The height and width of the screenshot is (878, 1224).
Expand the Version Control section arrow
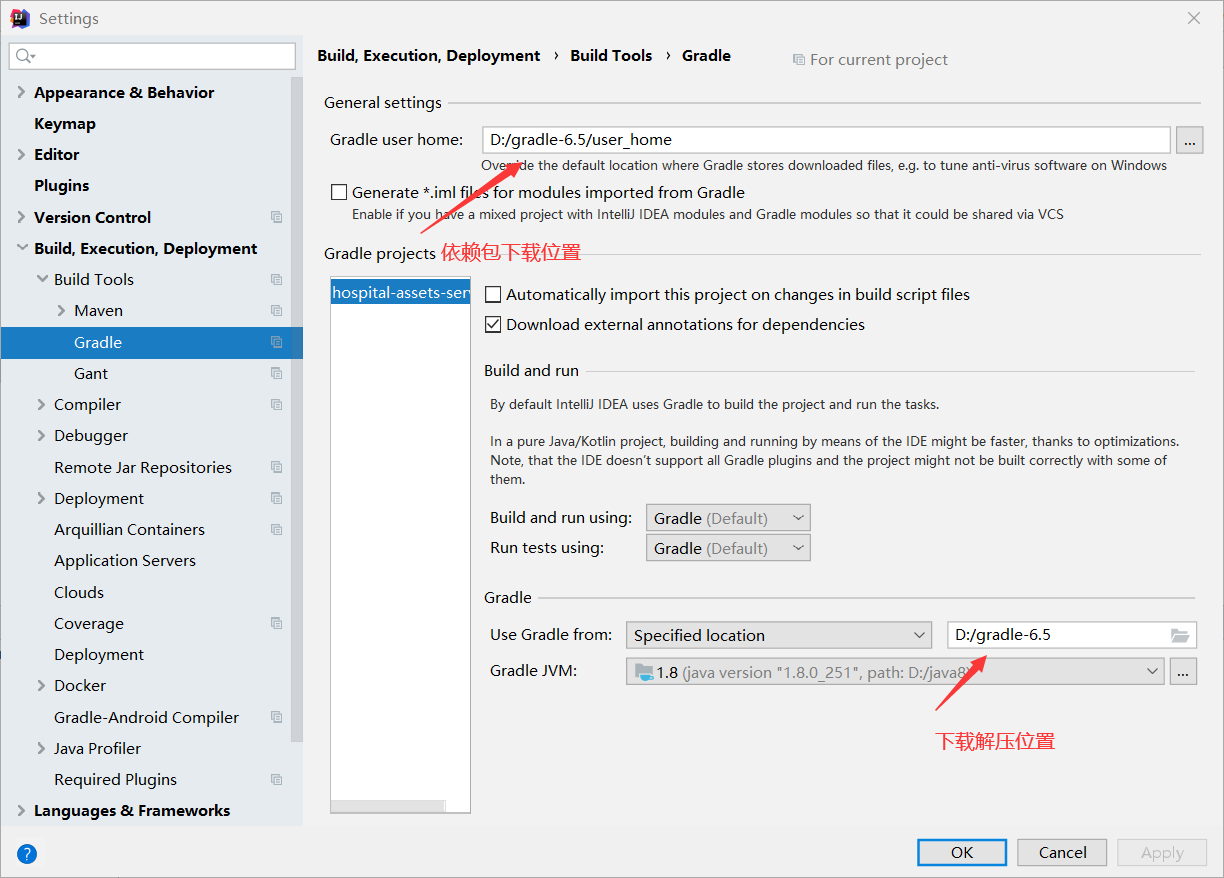click(21, 217)
